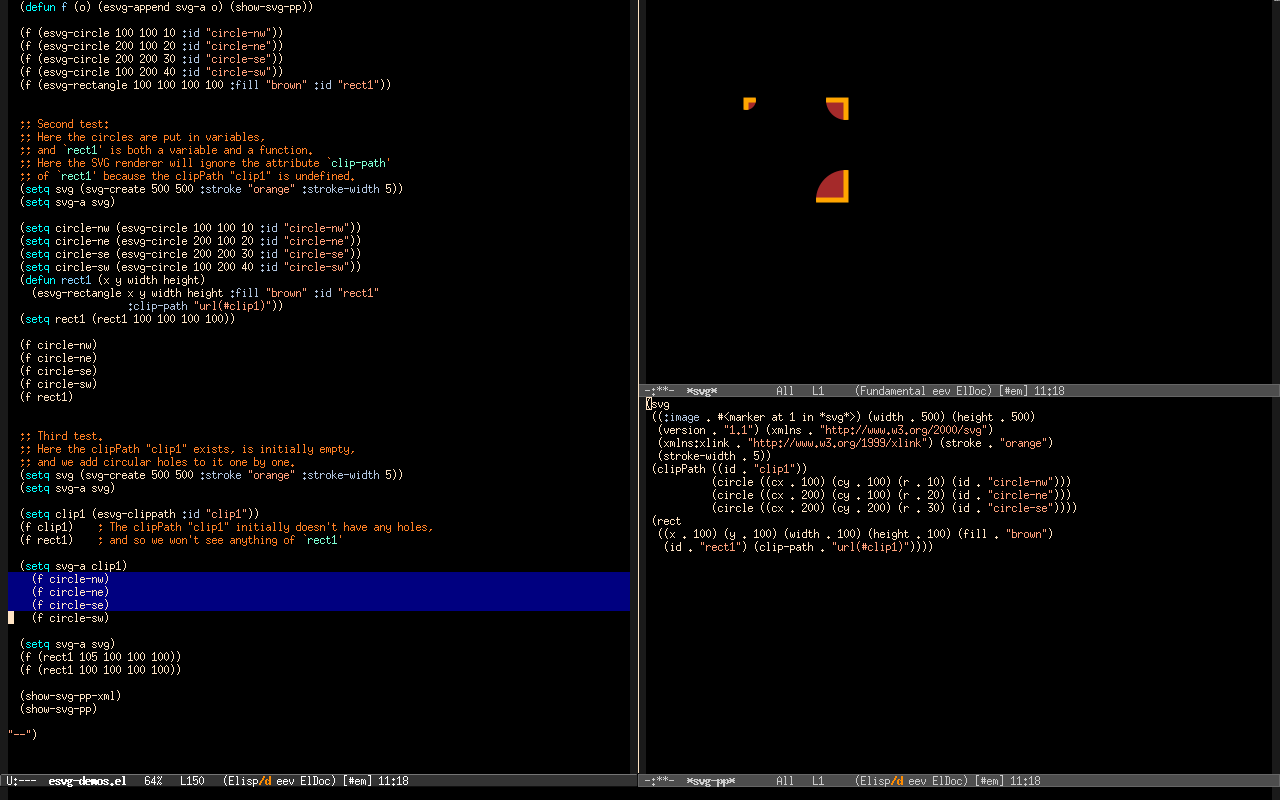Screen dimensions: 1280x800
Task: Click the circle "circle-se" entry in *svg-pp* output
Action: [x=894, y=508]
